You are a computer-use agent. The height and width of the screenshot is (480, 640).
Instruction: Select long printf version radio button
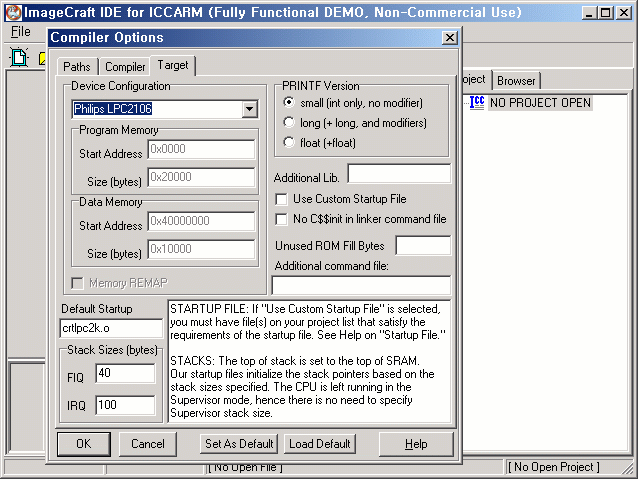coord(289,122)
